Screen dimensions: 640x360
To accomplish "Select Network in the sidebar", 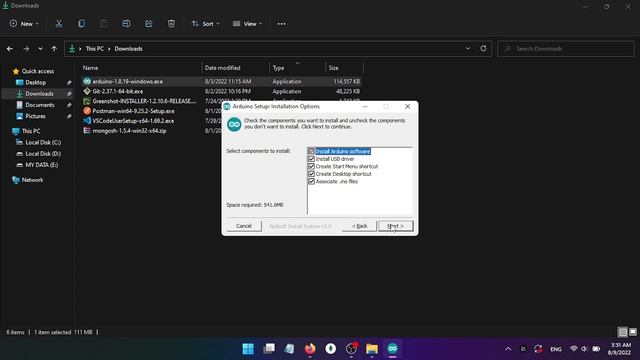I will [32, 180].
